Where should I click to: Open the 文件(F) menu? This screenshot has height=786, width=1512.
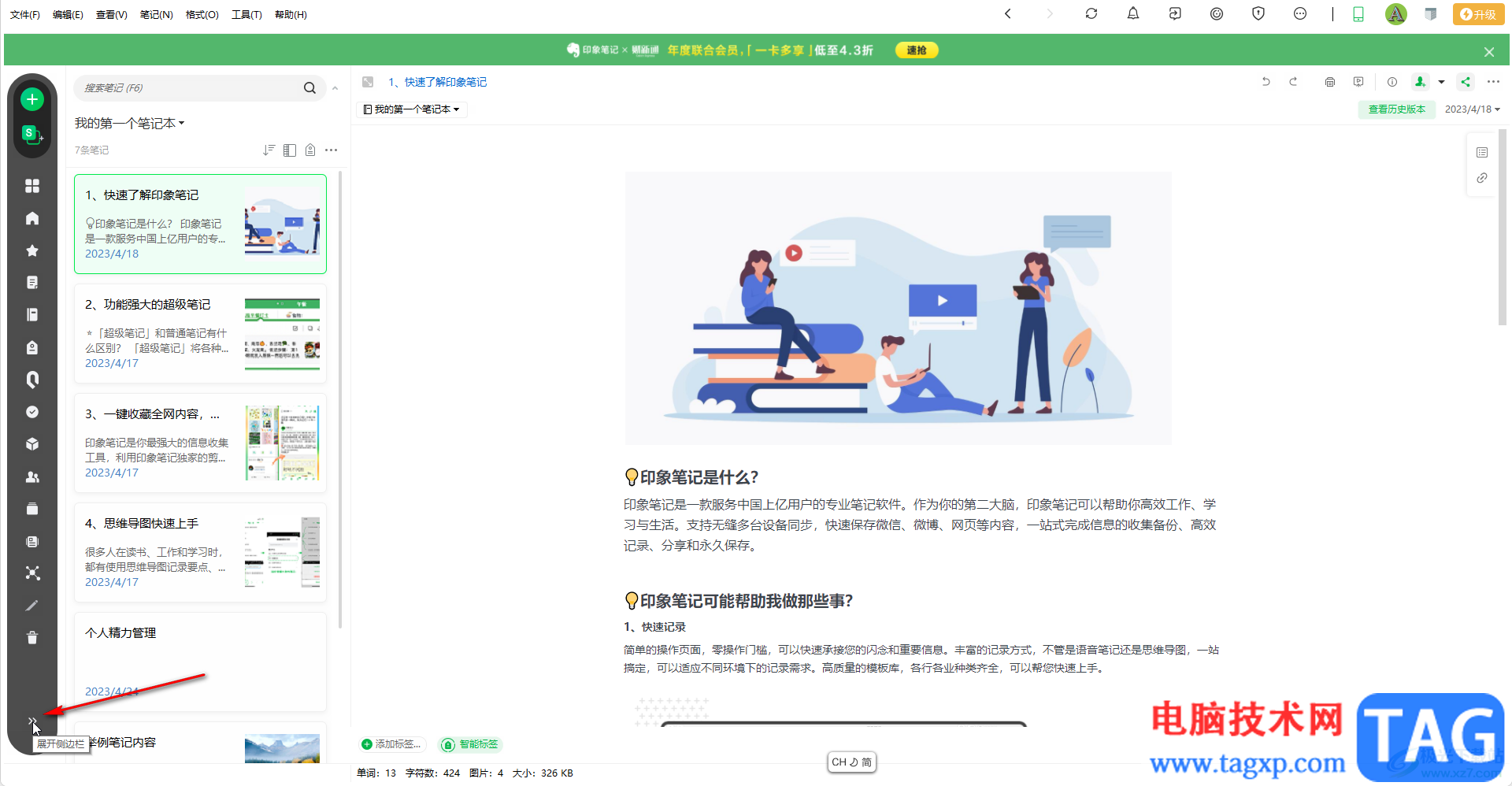(25, 15)
